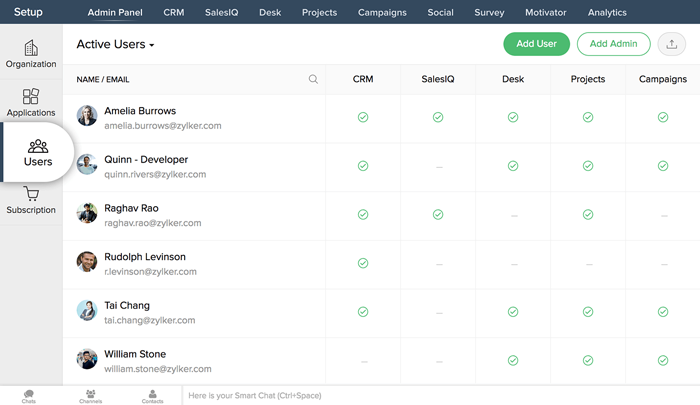Open the Organization section in sidebar
700x405 pixels.
31,54
